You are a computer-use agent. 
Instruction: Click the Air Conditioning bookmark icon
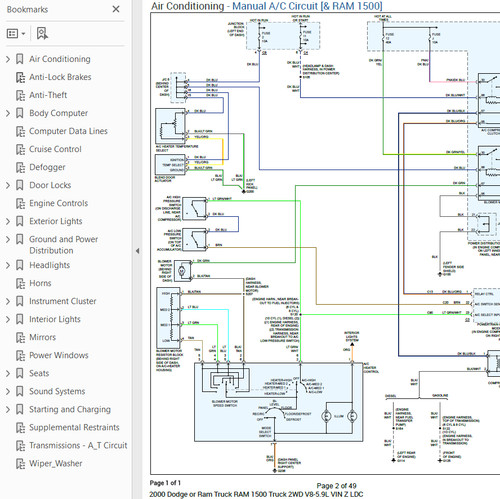(x=20, y=59)
